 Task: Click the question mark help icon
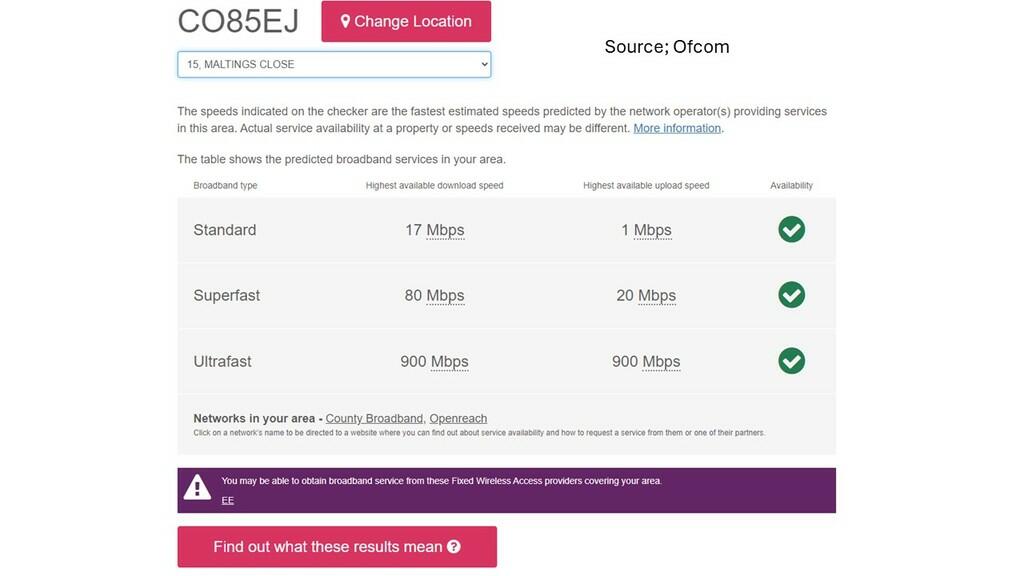point(454,547)
